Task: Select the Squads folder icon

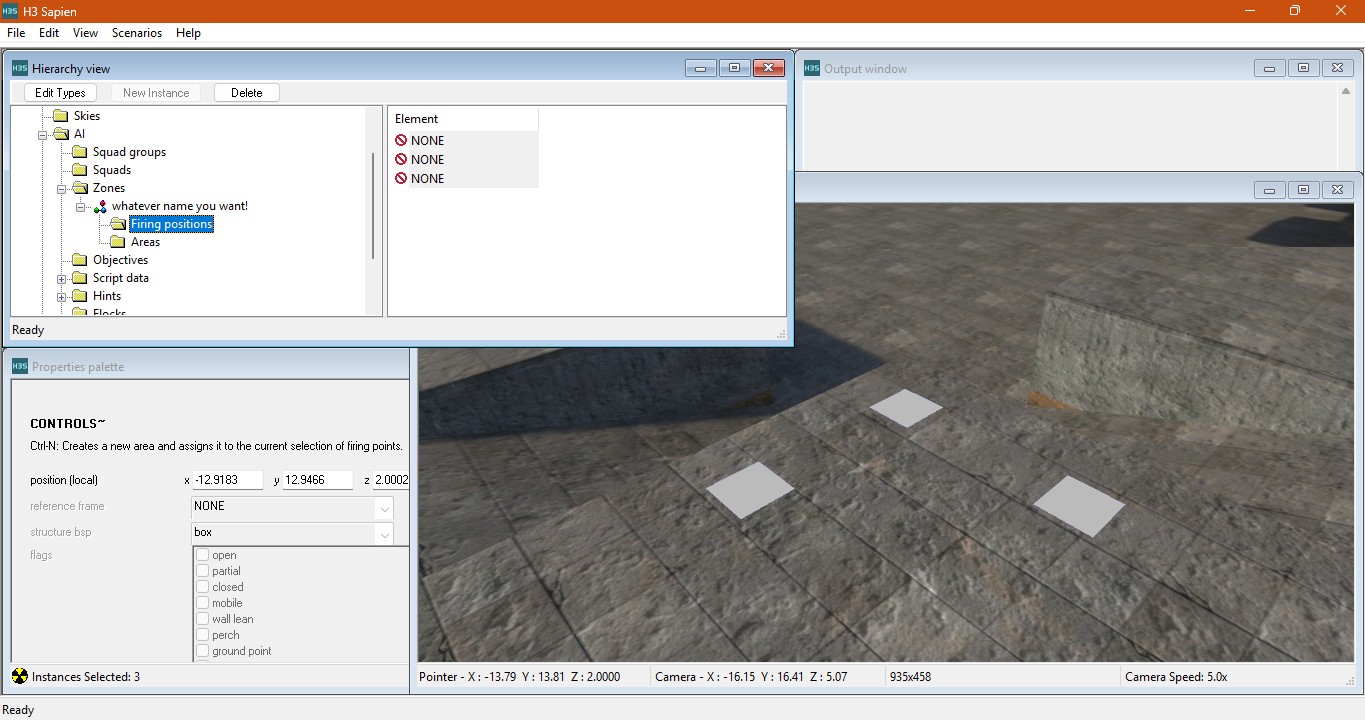Action: pyautogui.click(x=80, y=170)
